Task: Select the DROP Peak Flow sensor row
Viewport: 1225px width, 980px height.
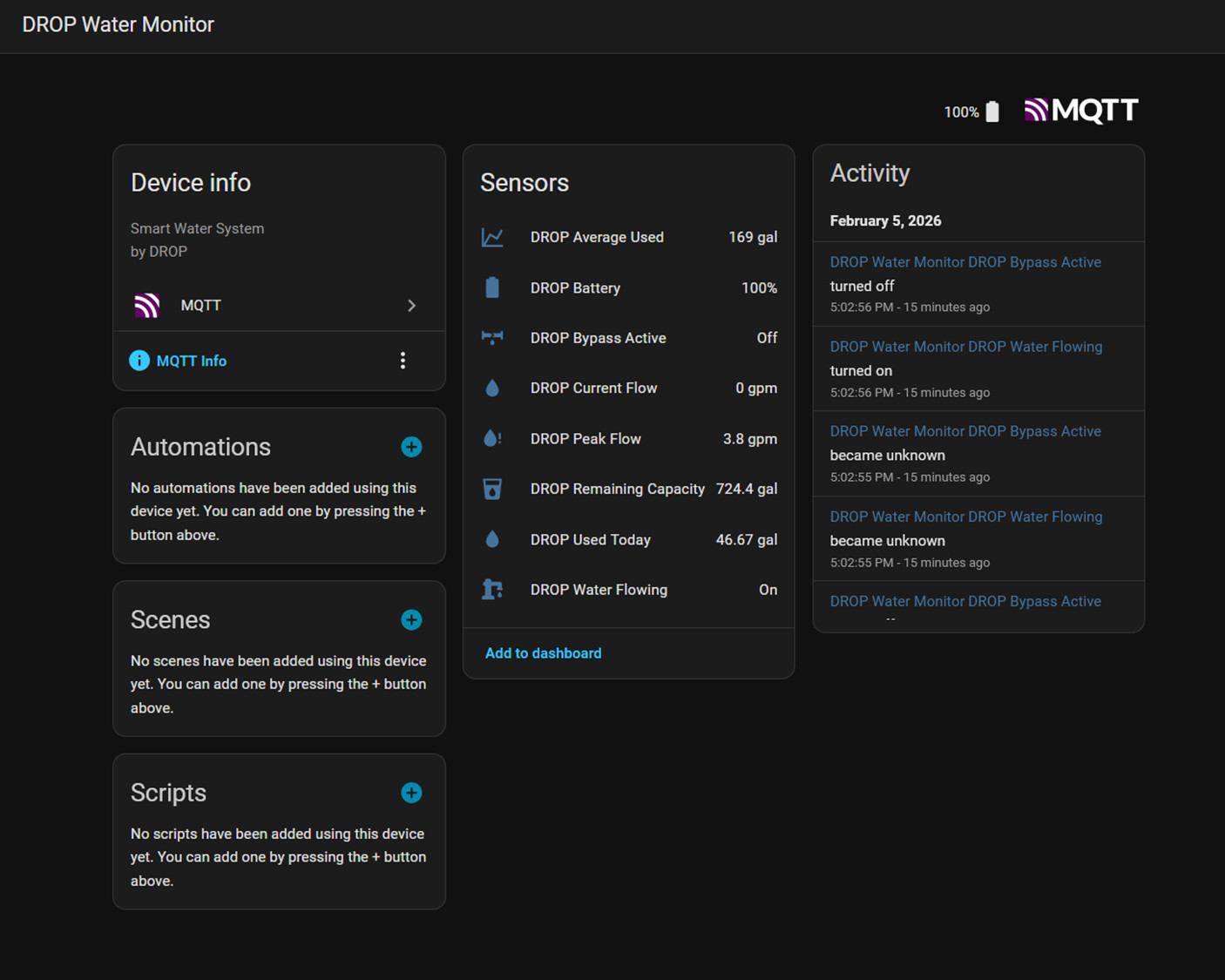Action: (628, 439)
